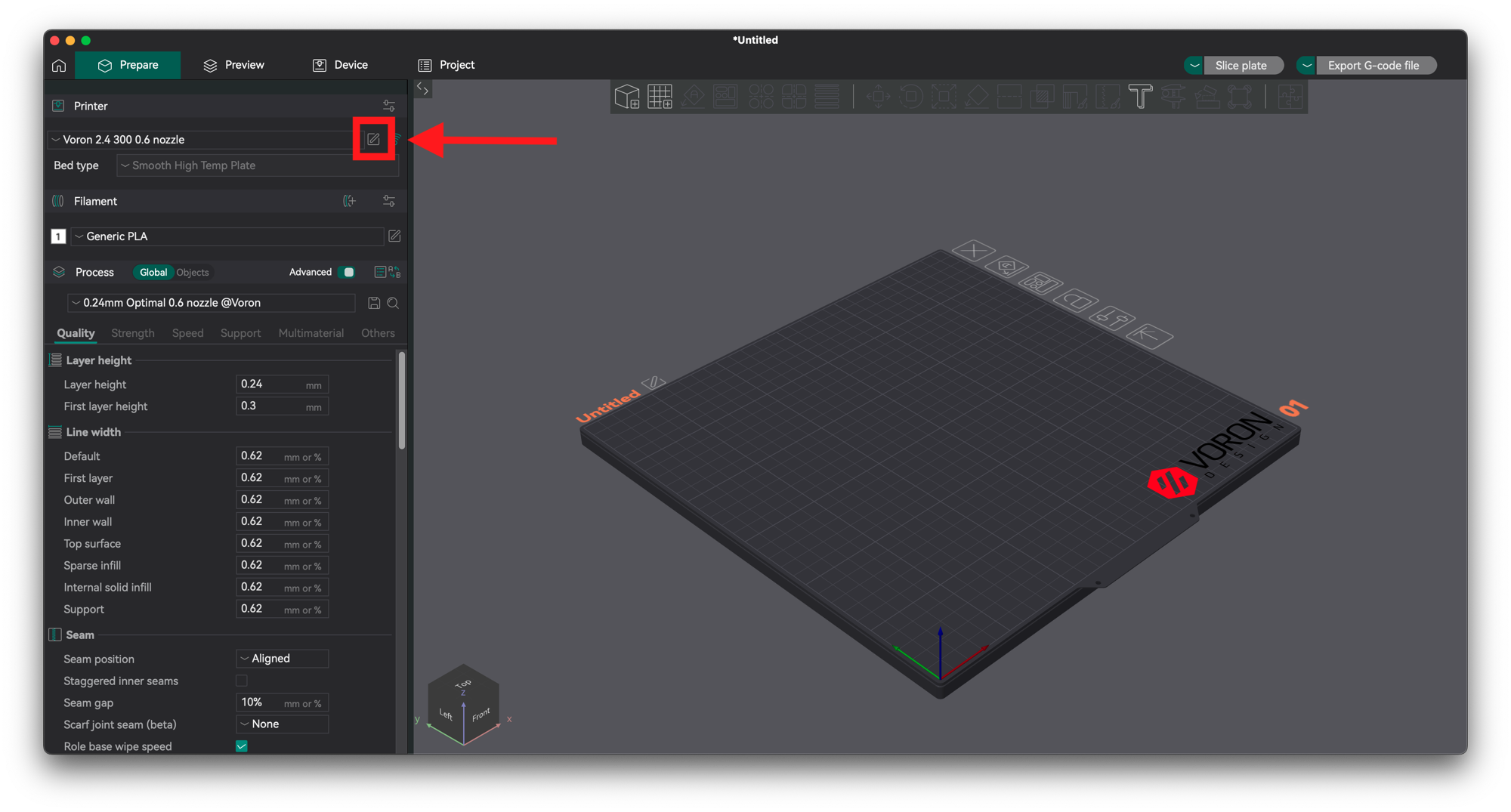Open Printer section settings sliders icon
The image size is (1511, 812).
click(x=389, y=106)
